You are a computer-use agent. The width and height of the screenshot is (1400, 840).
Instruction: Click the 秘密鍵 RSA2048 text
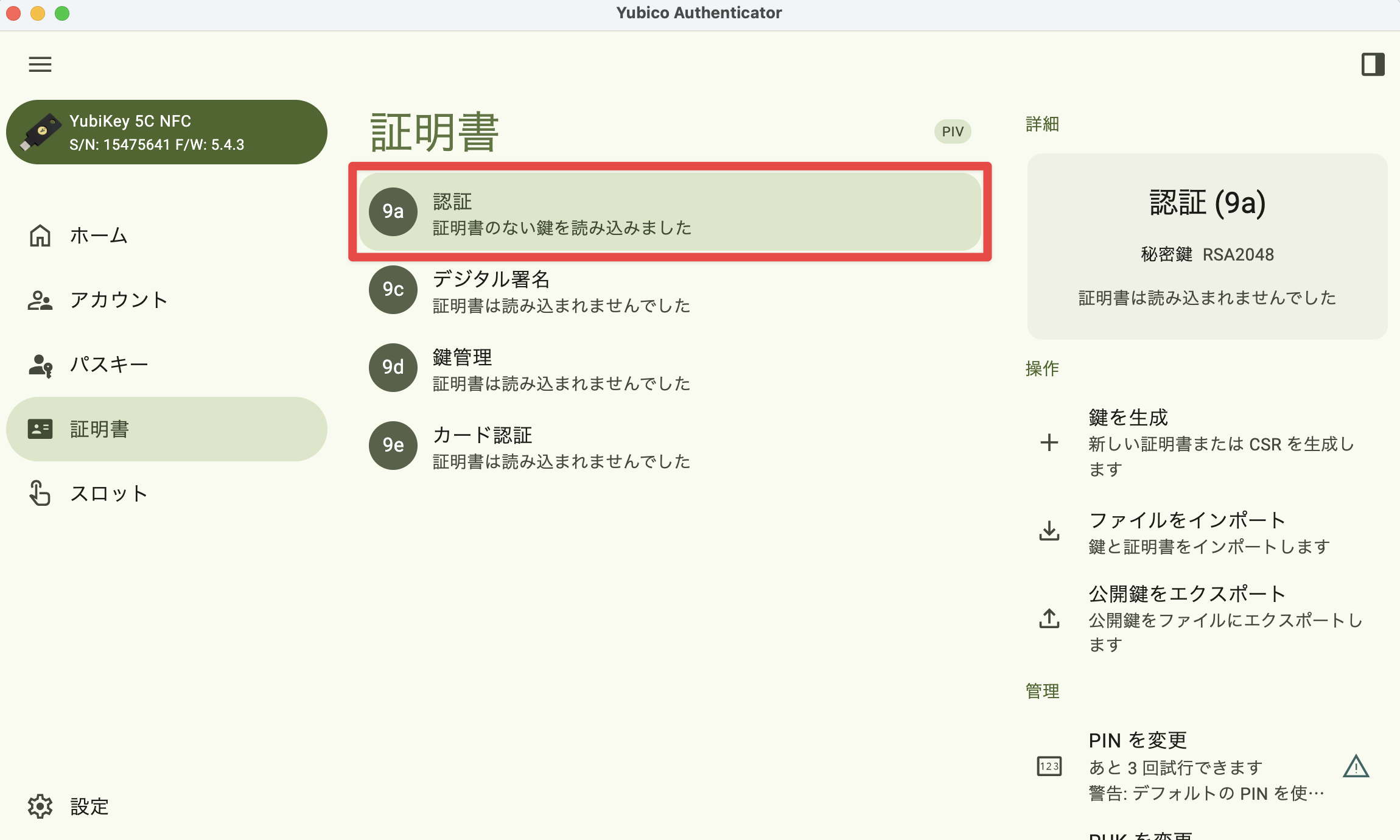(x=1208, y=254)
